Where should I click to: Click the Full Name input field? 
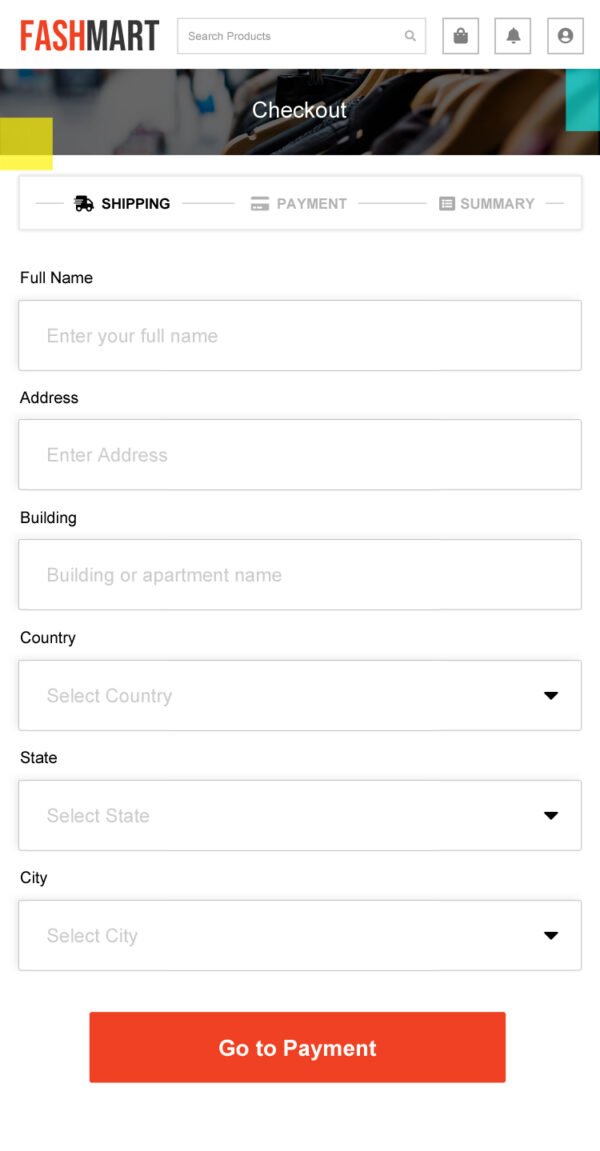click(x=300, y=335)
